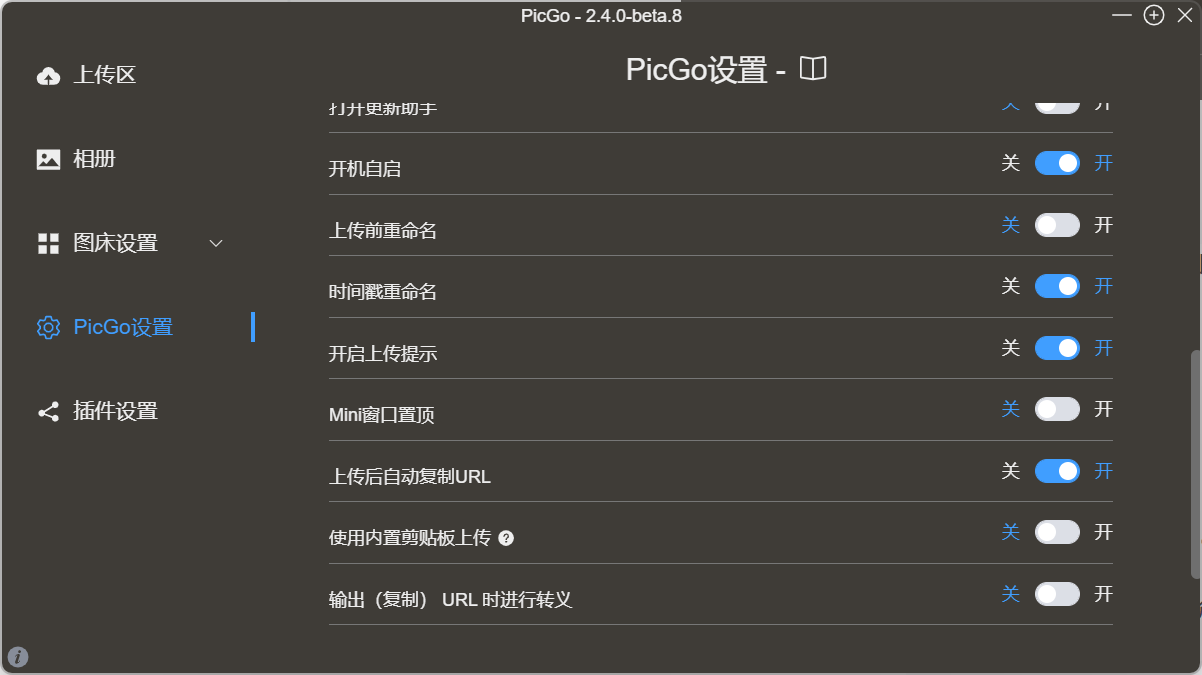This screenshot has height=675, width=1202.
Task: Open the documentation book icon beside title
Action: point(813,69)
